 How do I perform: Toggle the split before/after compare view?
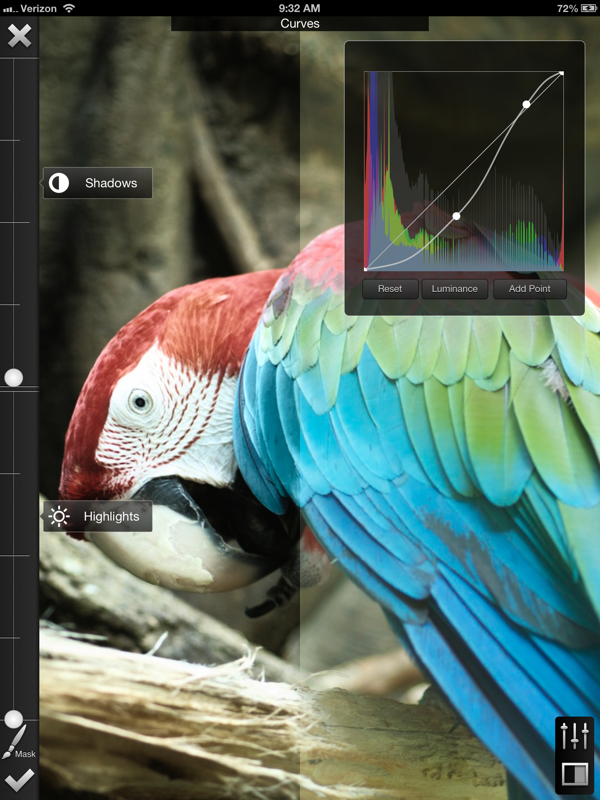[575, 774]
